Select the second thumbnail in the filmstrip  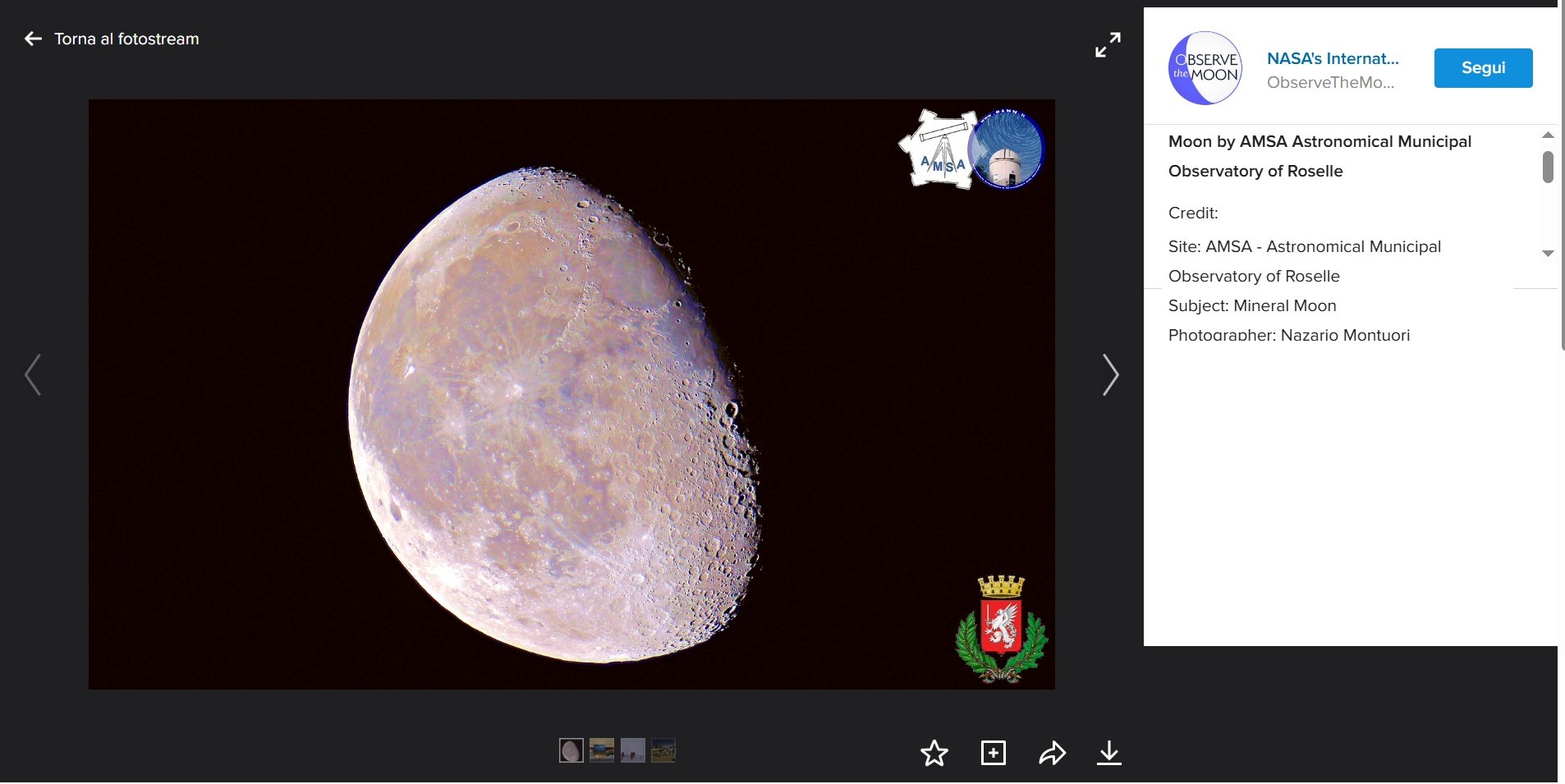pyautogui.click(x=602, y=750)
